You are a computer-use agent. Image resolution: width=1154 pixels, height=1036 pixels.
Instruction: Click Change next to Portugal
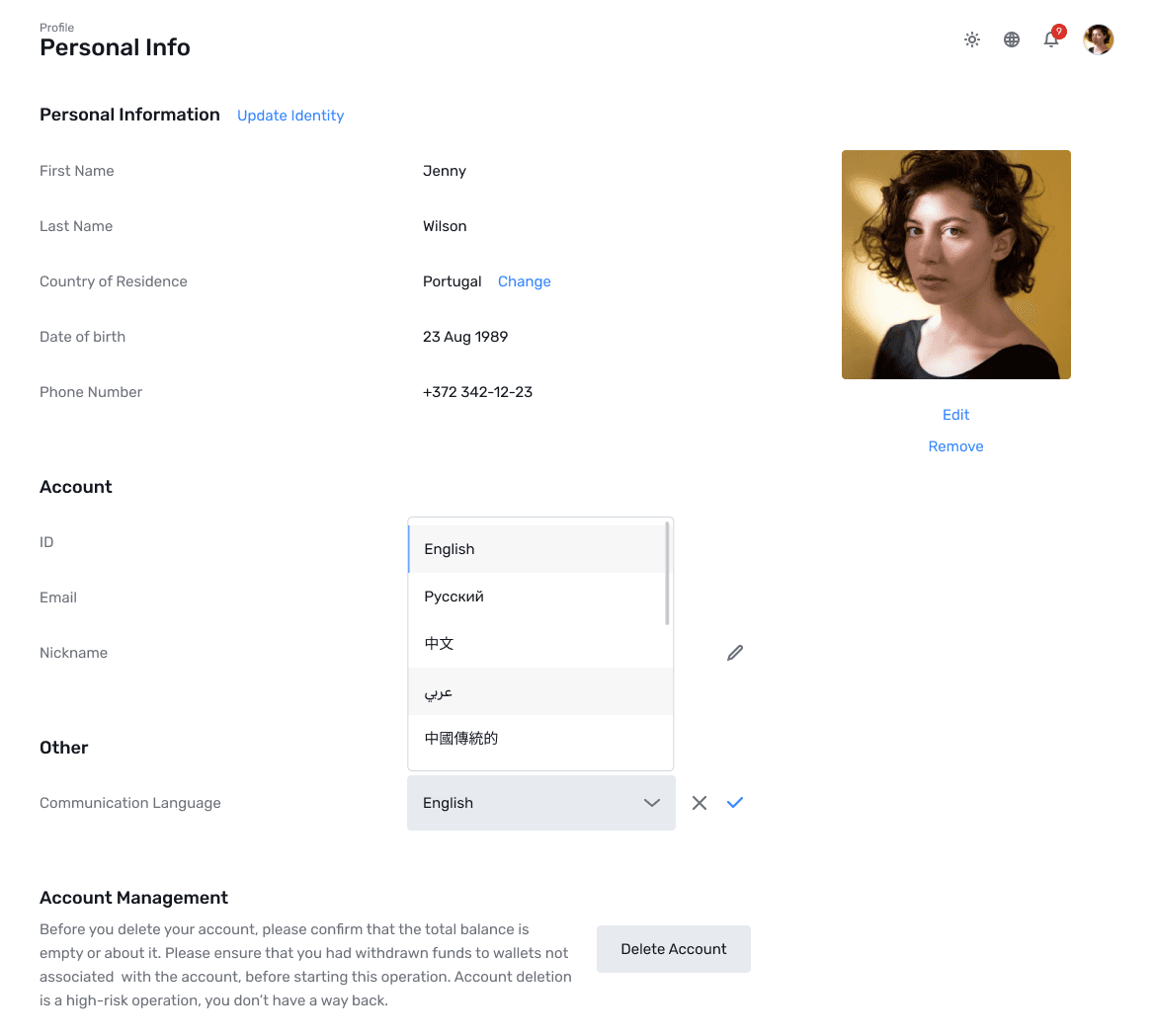tap(524, 281)
